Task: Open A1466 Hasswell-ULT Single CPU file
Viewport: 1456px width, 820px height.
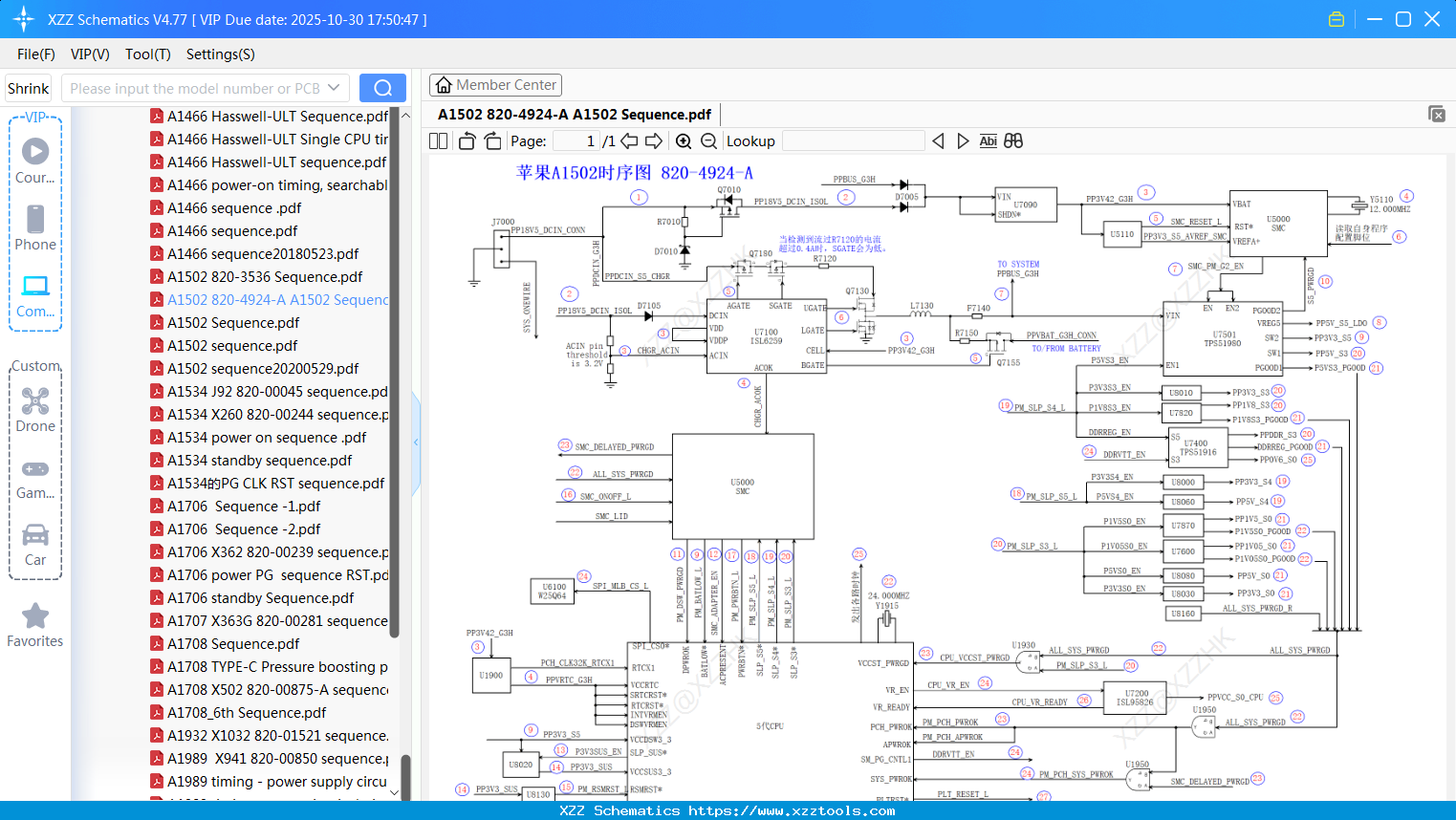Action: [x=270, y=140]
